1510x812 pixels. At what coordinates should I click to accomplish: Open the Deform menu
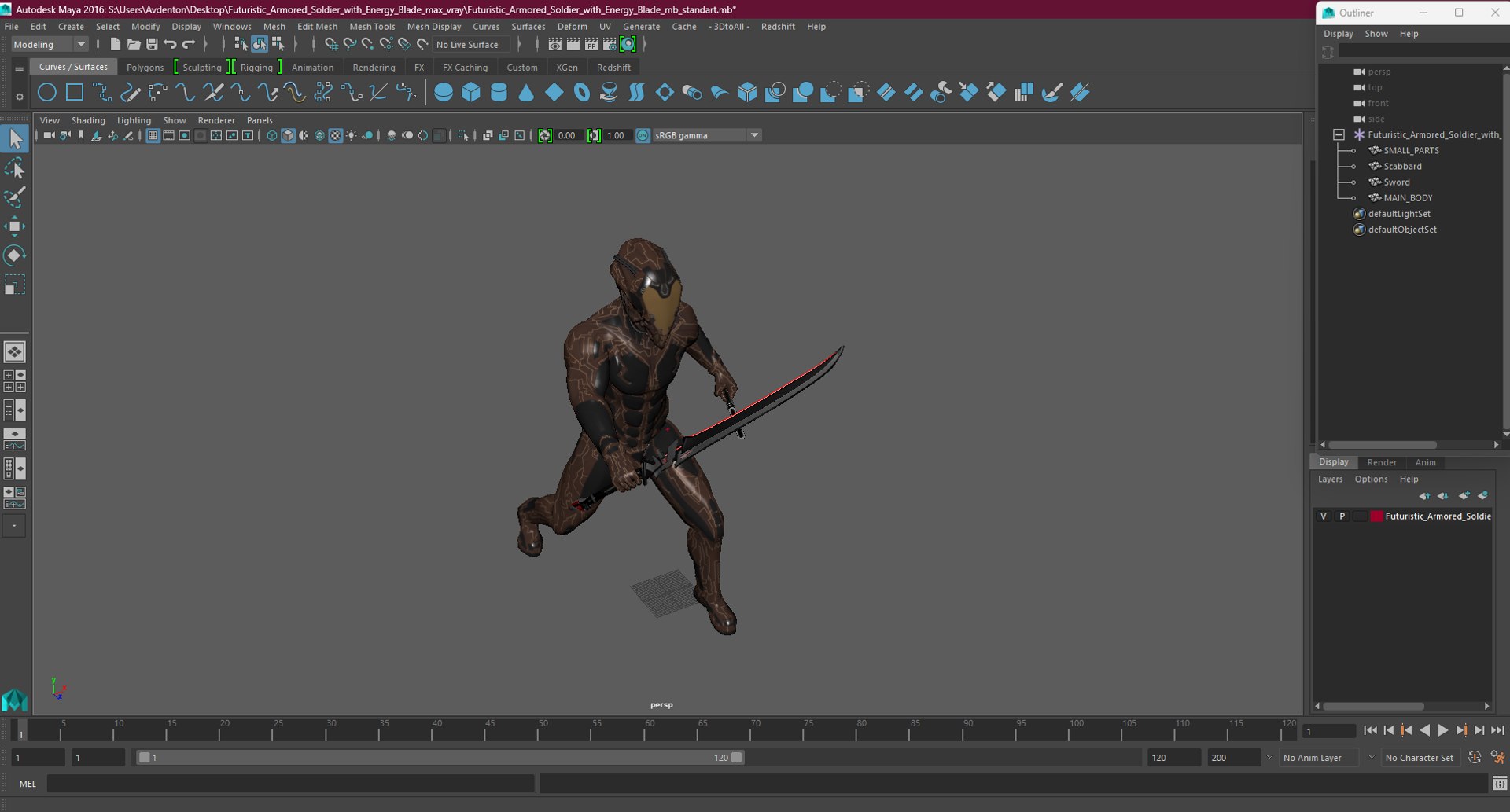572,27
